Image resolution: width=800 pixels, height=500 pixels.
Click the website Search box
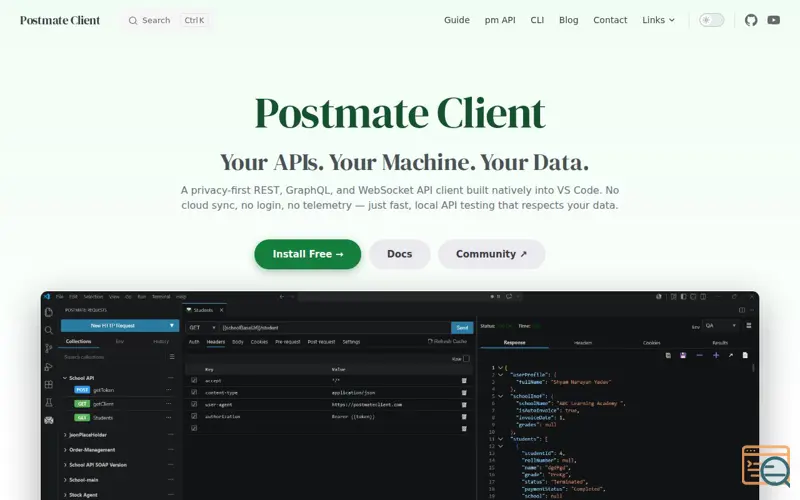[168, 20]
